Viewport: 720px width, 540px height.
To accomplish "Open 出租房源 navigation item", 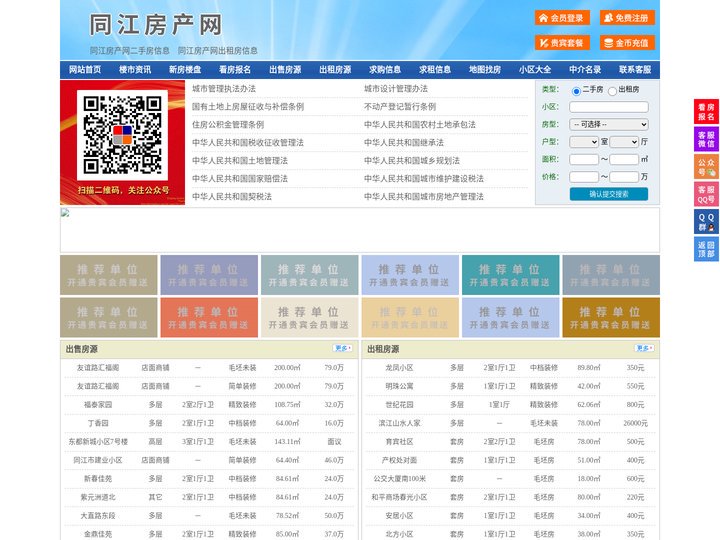I will tap(335, 70).
